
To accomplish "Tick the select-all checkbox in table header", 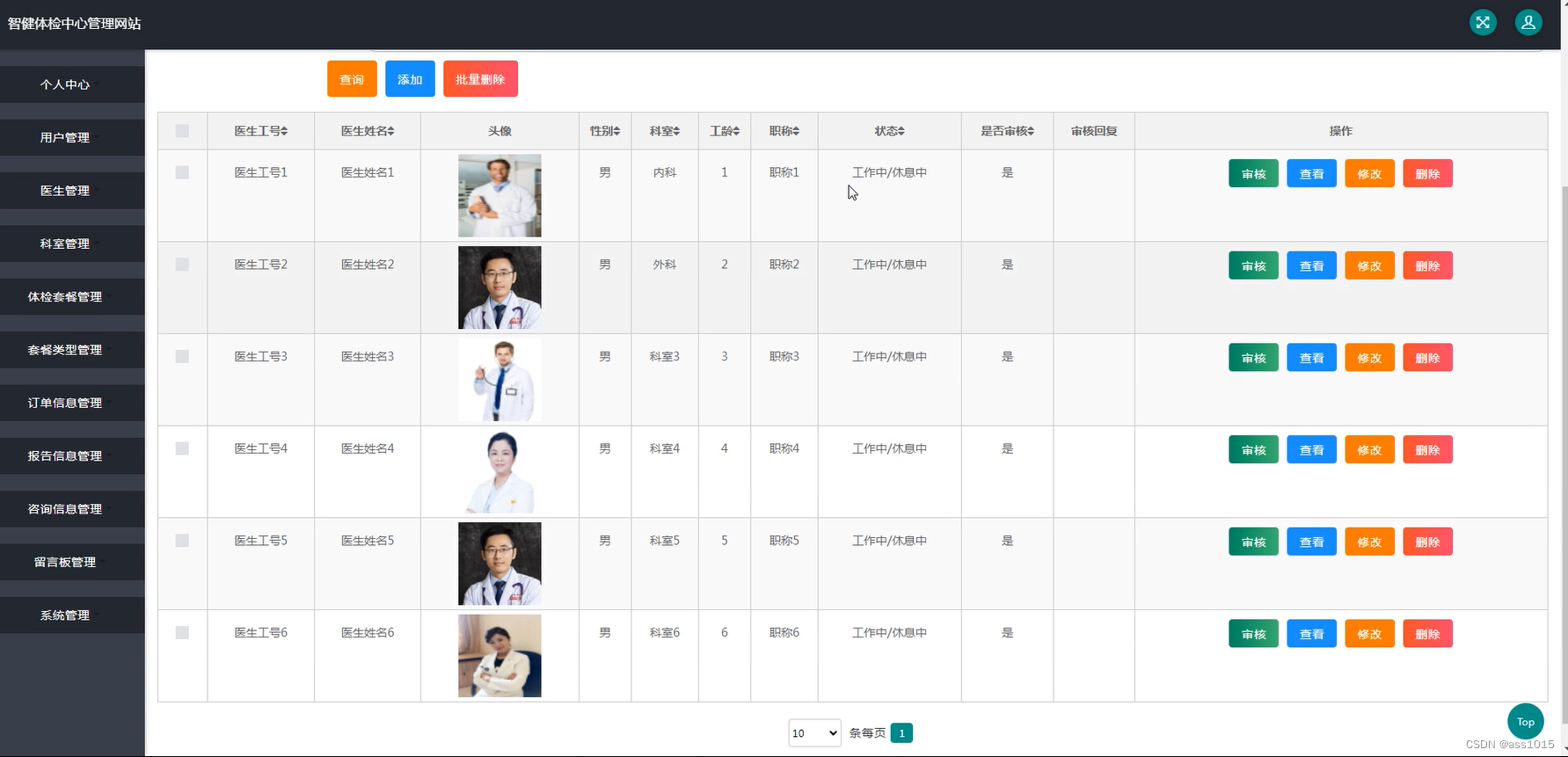I will (x=182, y=131).
